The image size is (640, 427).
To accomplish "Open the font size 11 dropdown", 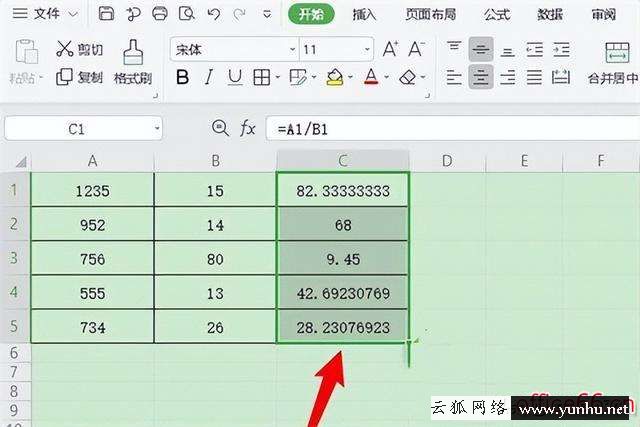I will (x=367, y=50).
